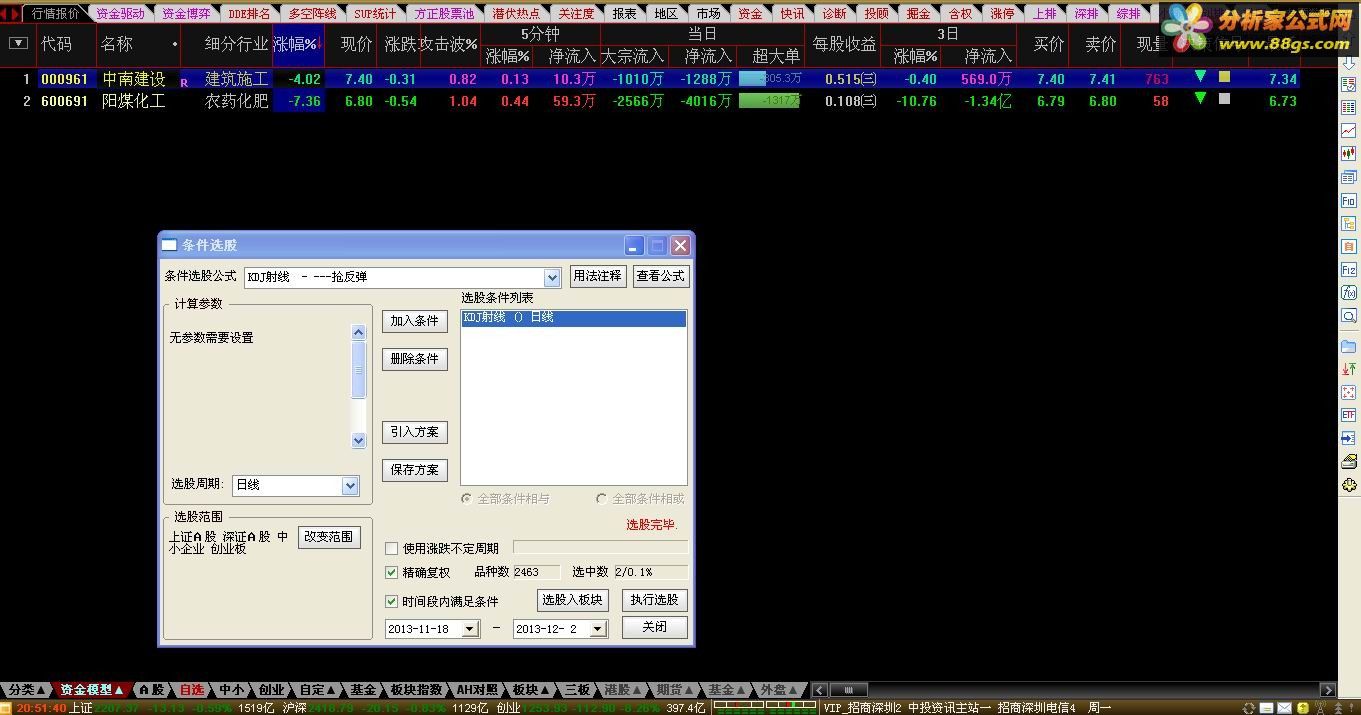
Task: Select the 全部条件相与 radio button
Action: [x=466, y=498]
